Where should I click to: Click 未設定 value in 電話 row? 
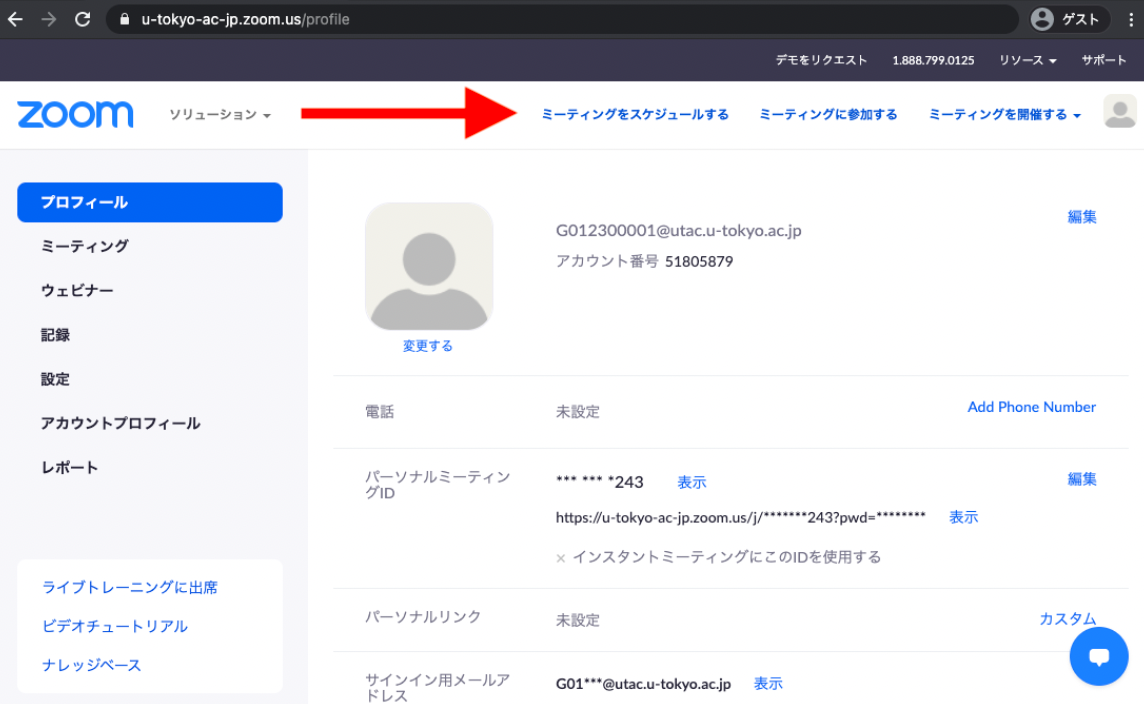(578, 412)
